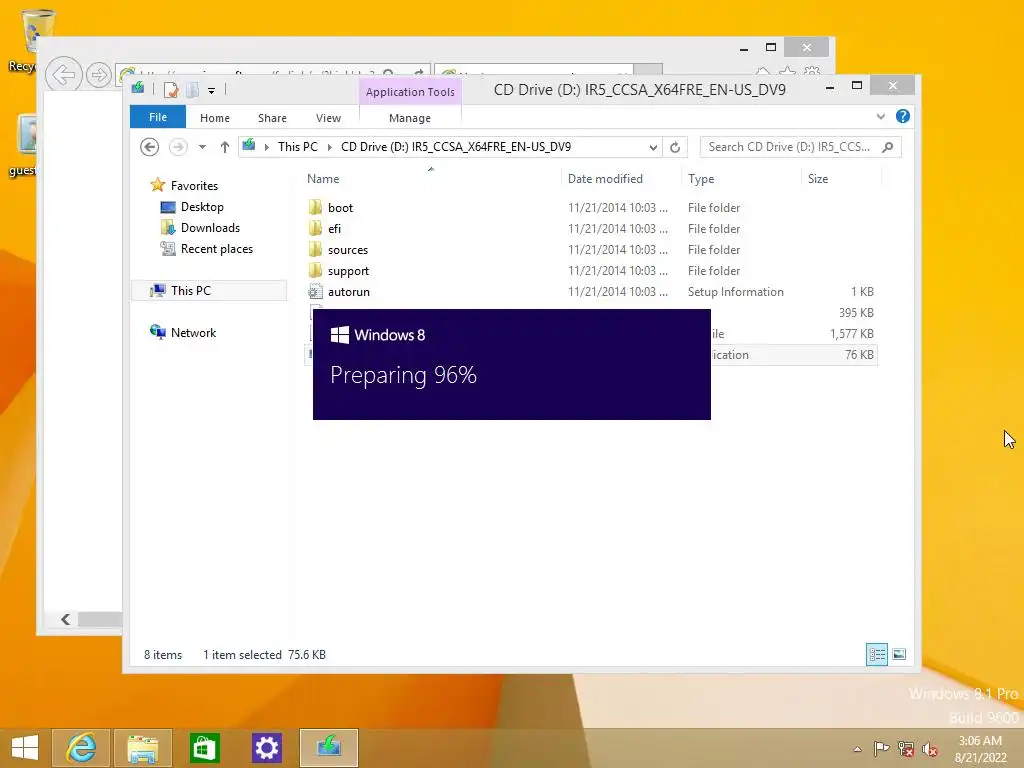Select the efi folder icon

pyautogui.click(x=315, y=228)
